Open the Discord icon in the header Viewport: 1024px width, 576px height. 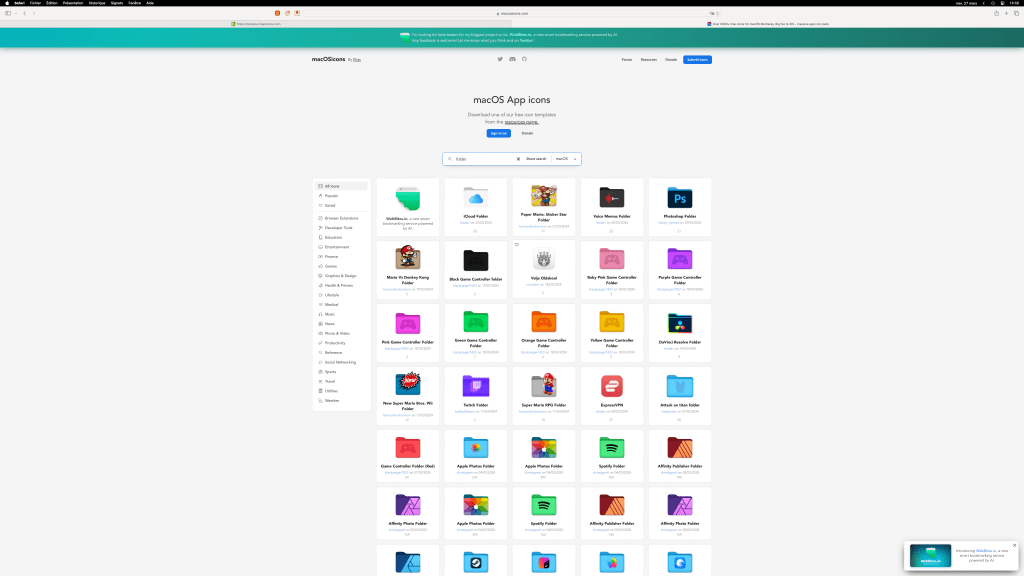click(512, 59)
